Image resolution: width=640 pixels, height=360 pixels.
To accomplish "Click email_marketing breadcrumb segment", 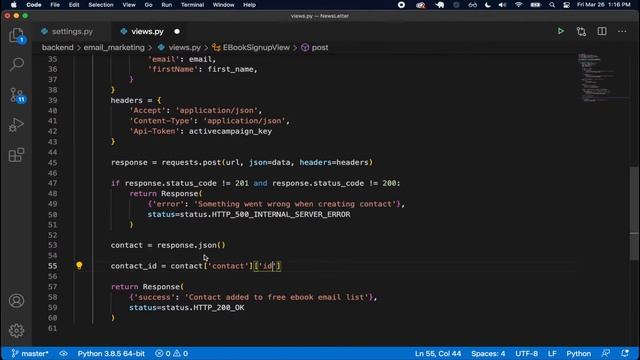I will 114,47.
